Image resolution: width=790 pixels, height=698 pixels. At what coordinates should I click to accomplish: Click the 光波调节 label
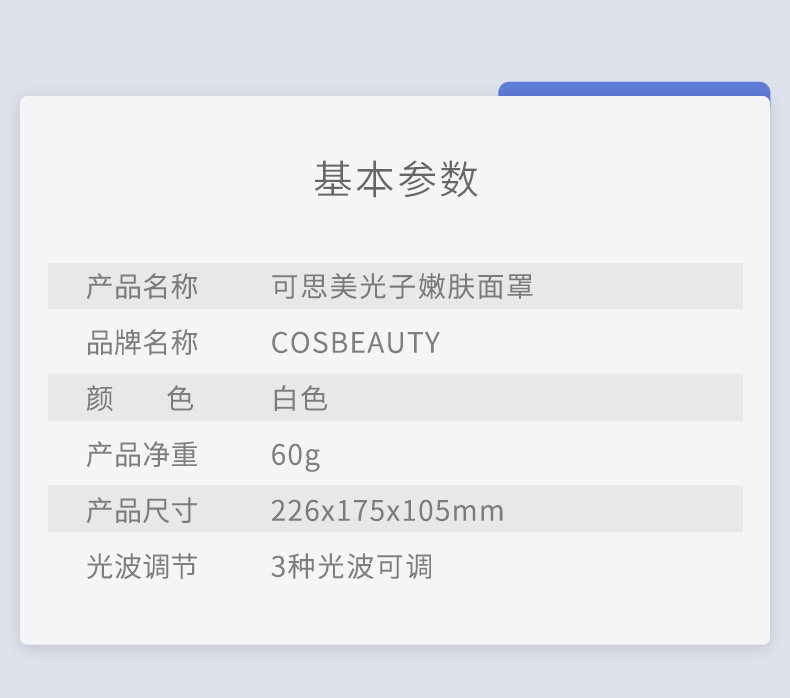[x=142, y=567]
